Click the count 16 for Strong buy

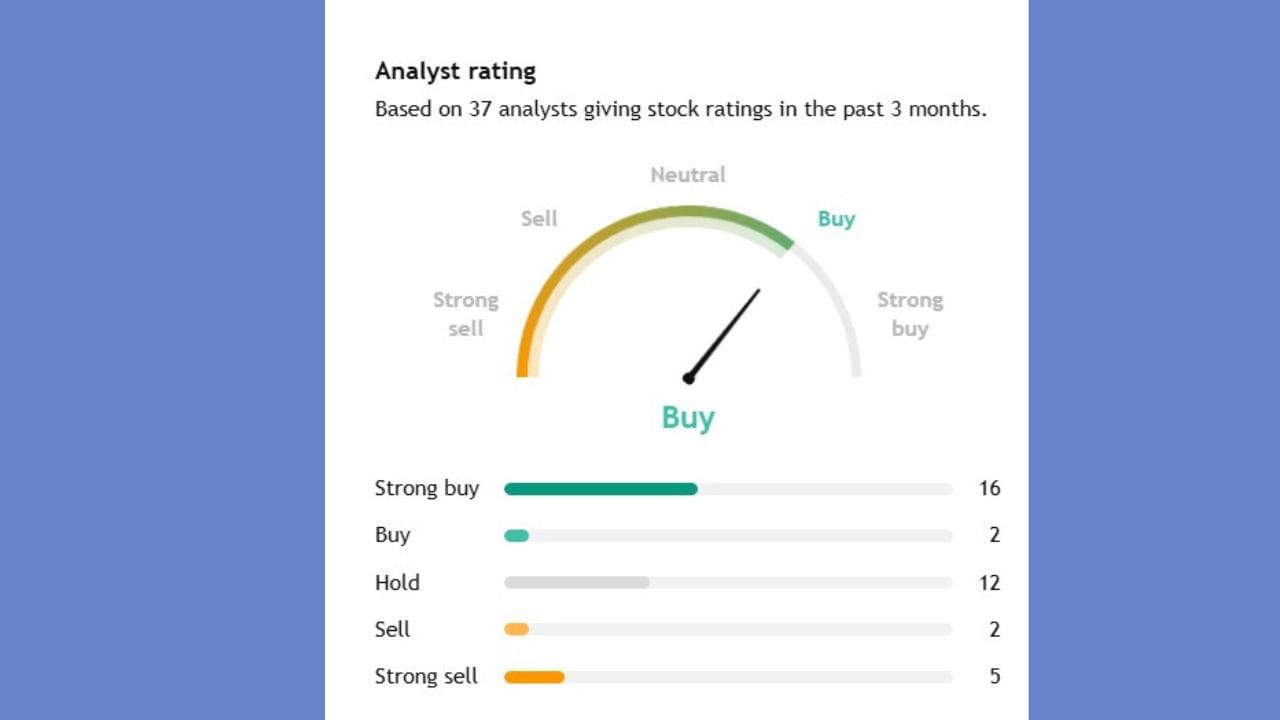click(989, 489)
